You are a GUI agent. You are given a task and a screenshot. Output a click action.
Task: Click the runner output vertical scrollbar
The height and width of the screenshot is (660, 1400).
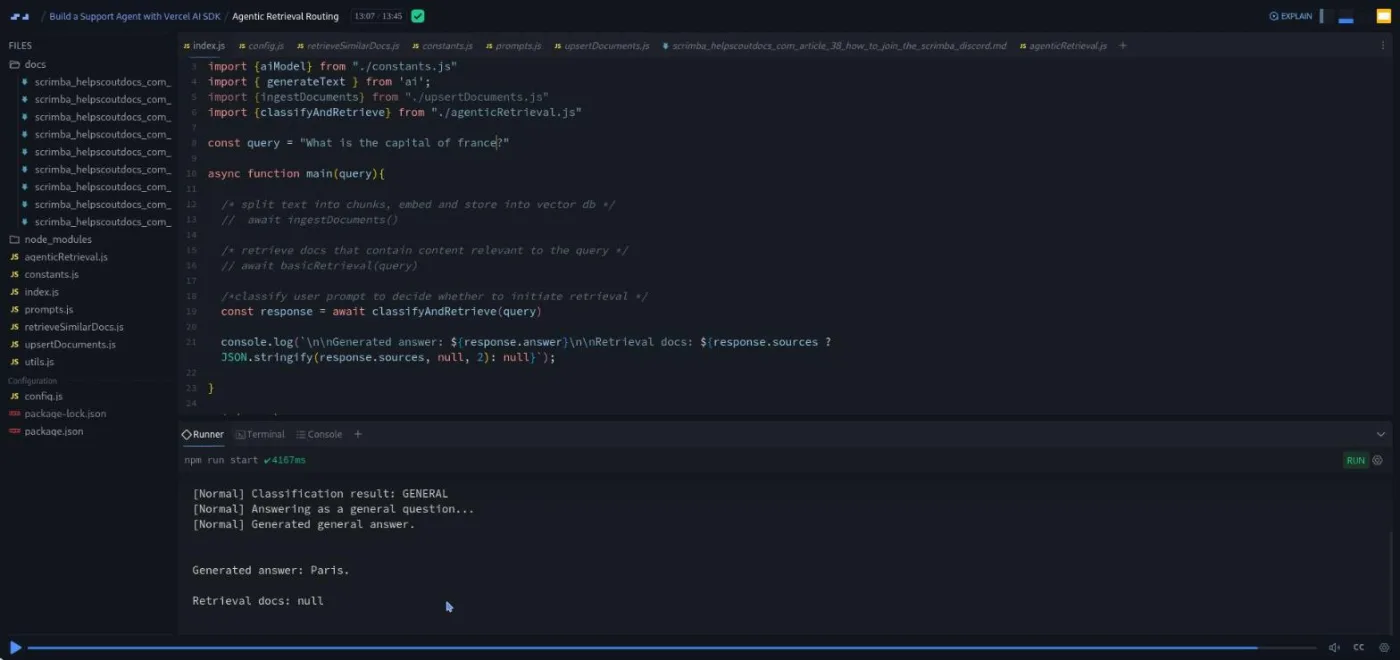tap(1390, 580)
